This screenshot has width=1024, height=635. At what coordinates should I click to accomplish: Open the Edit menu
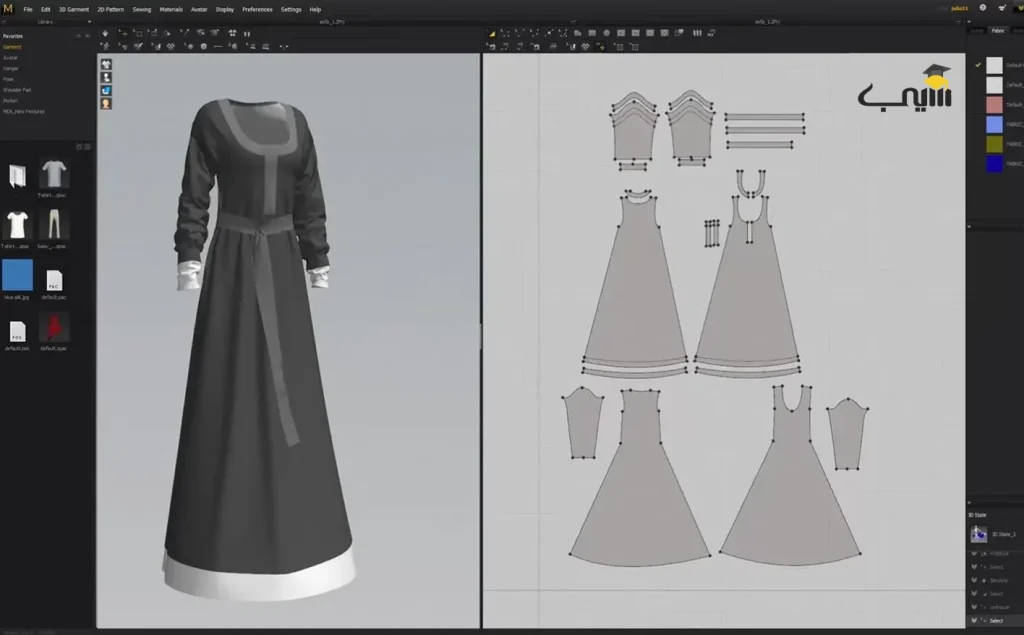point(46,9)
